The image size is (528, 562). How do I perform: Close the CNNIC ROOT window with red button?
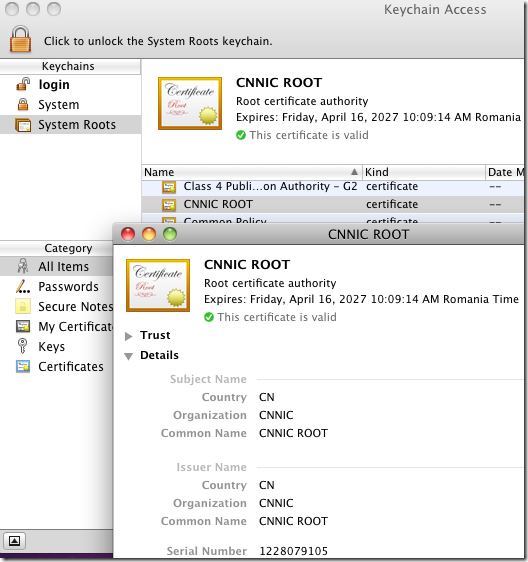pos(128,234)
